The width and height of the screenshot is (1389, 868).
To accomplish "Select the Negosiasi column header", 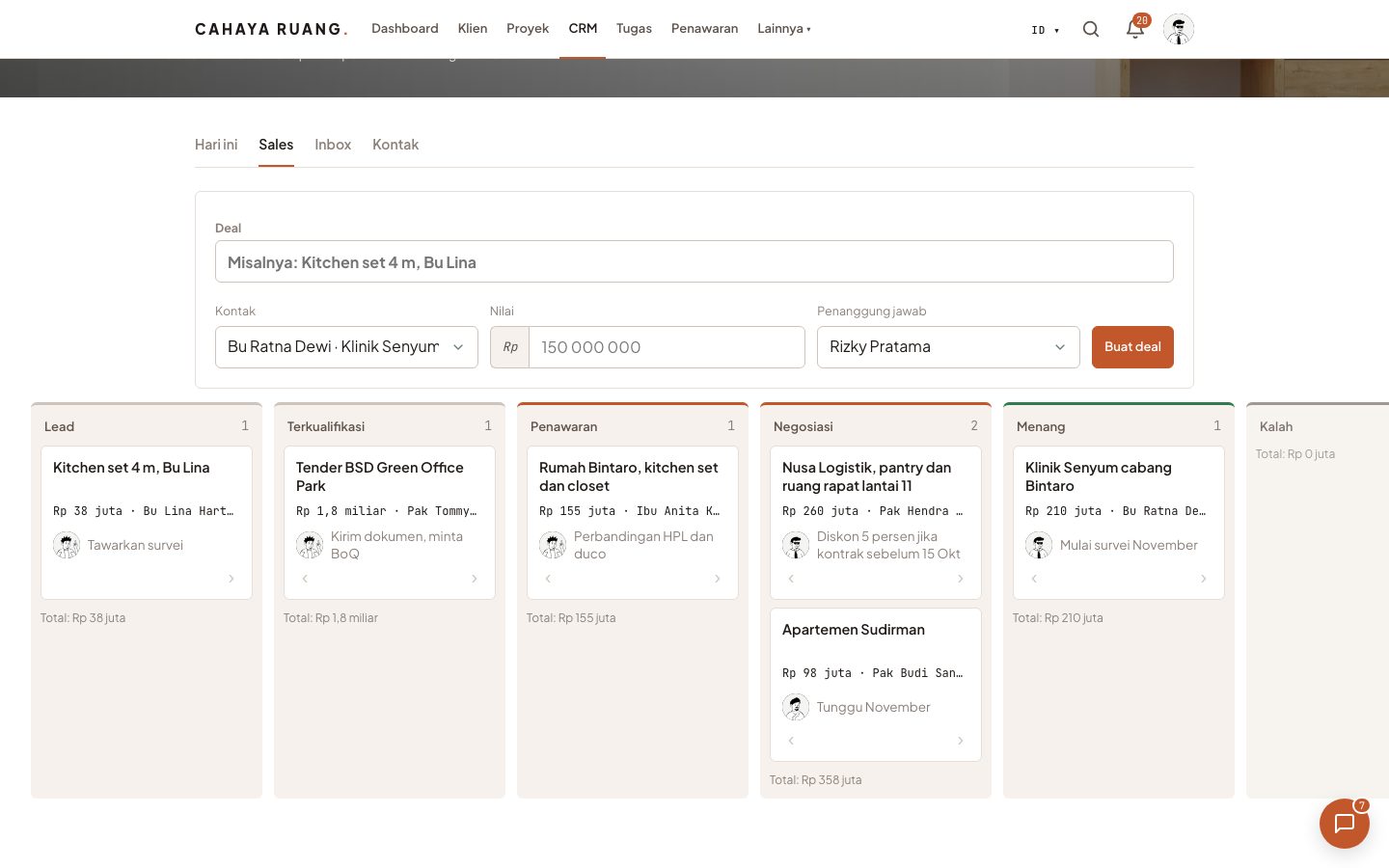I will (x=803, y=426).
